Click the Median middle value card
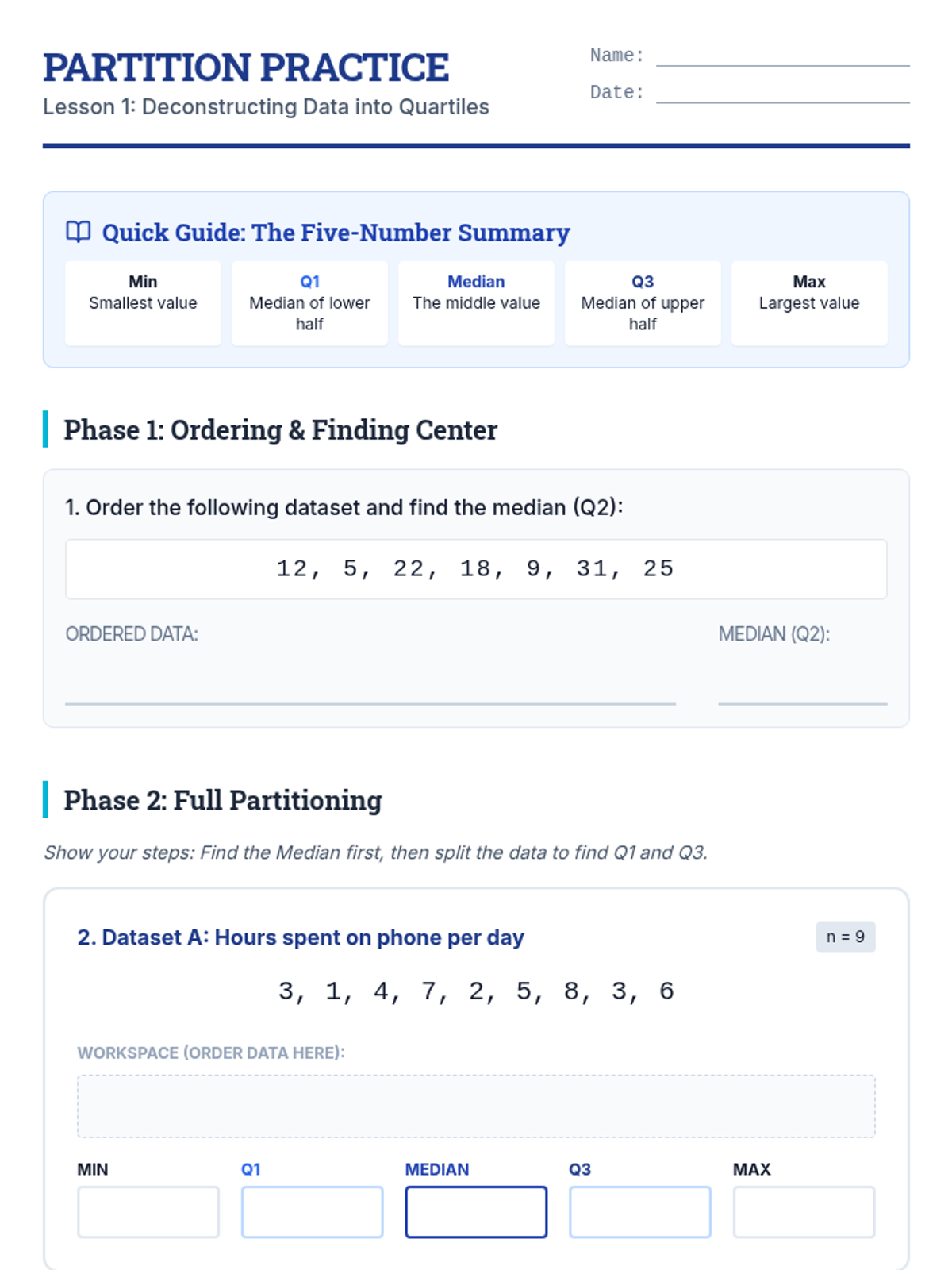Viewport: 952px width, 1270px height. [476, 302]
